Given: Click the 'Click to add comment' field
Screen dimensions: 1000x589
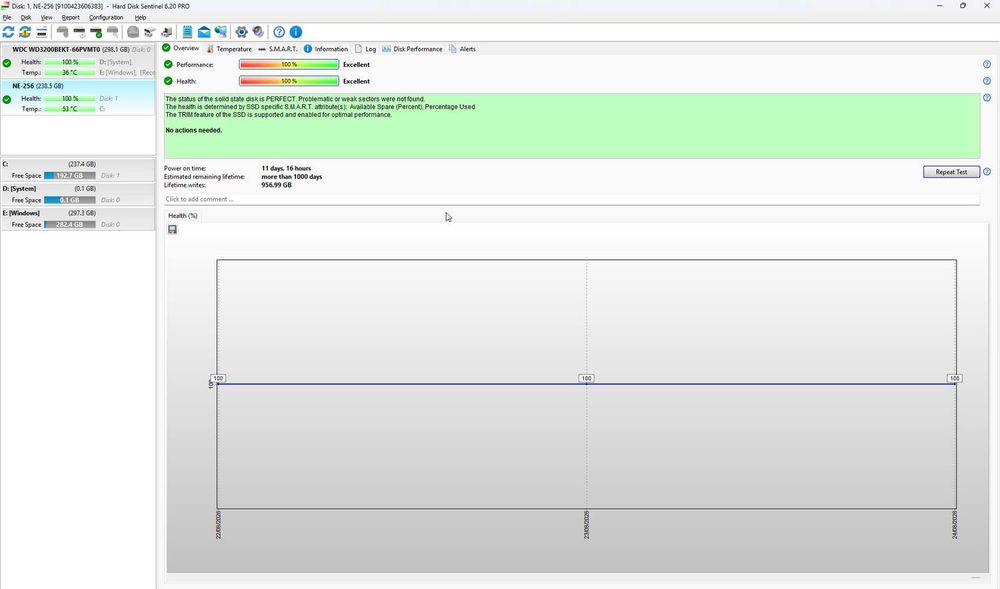Looking at the screenshot, I should 571,200.
